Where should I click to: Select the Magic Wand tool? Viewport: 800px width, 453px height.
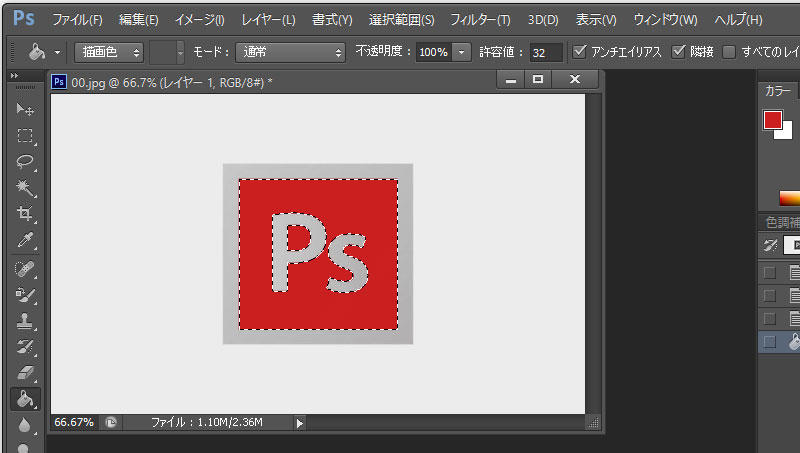(x=24, y=188)
